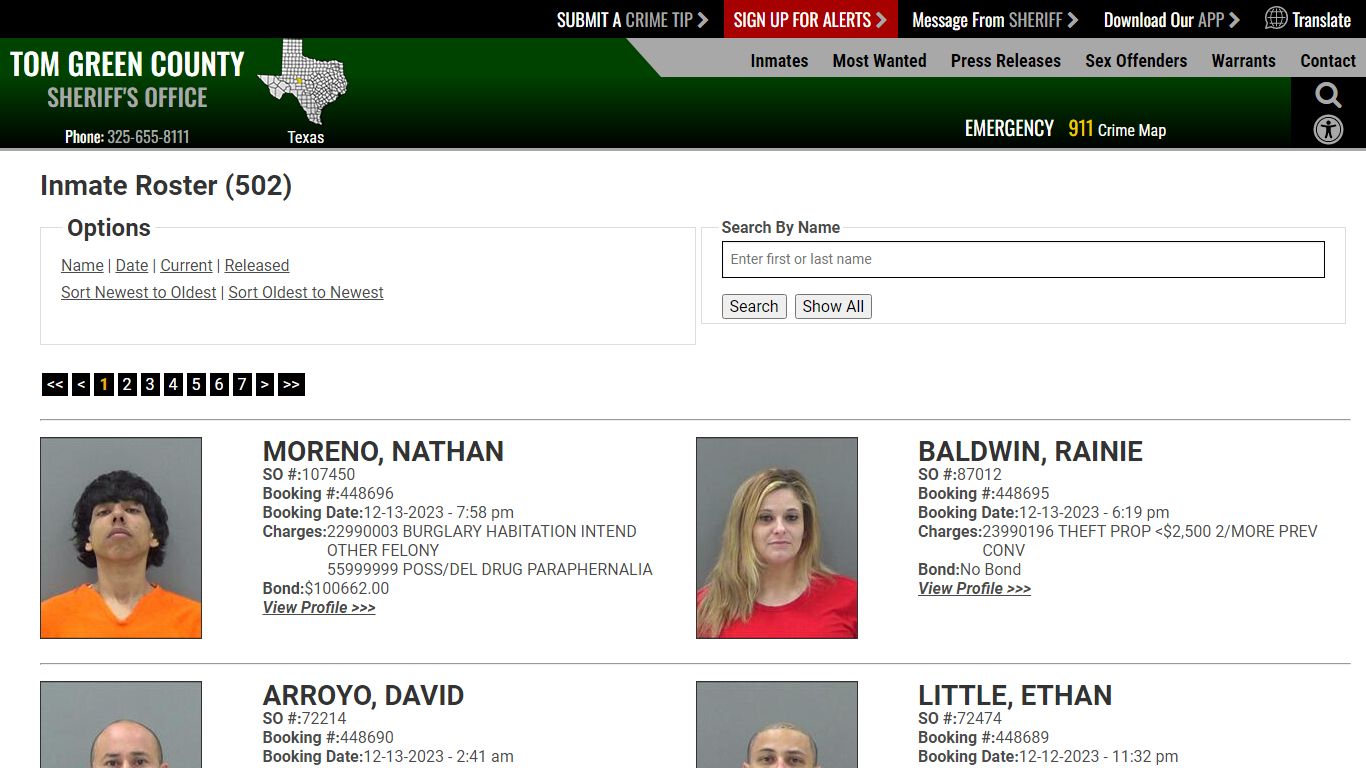Focus the Search By Name field

point(1023,259)
